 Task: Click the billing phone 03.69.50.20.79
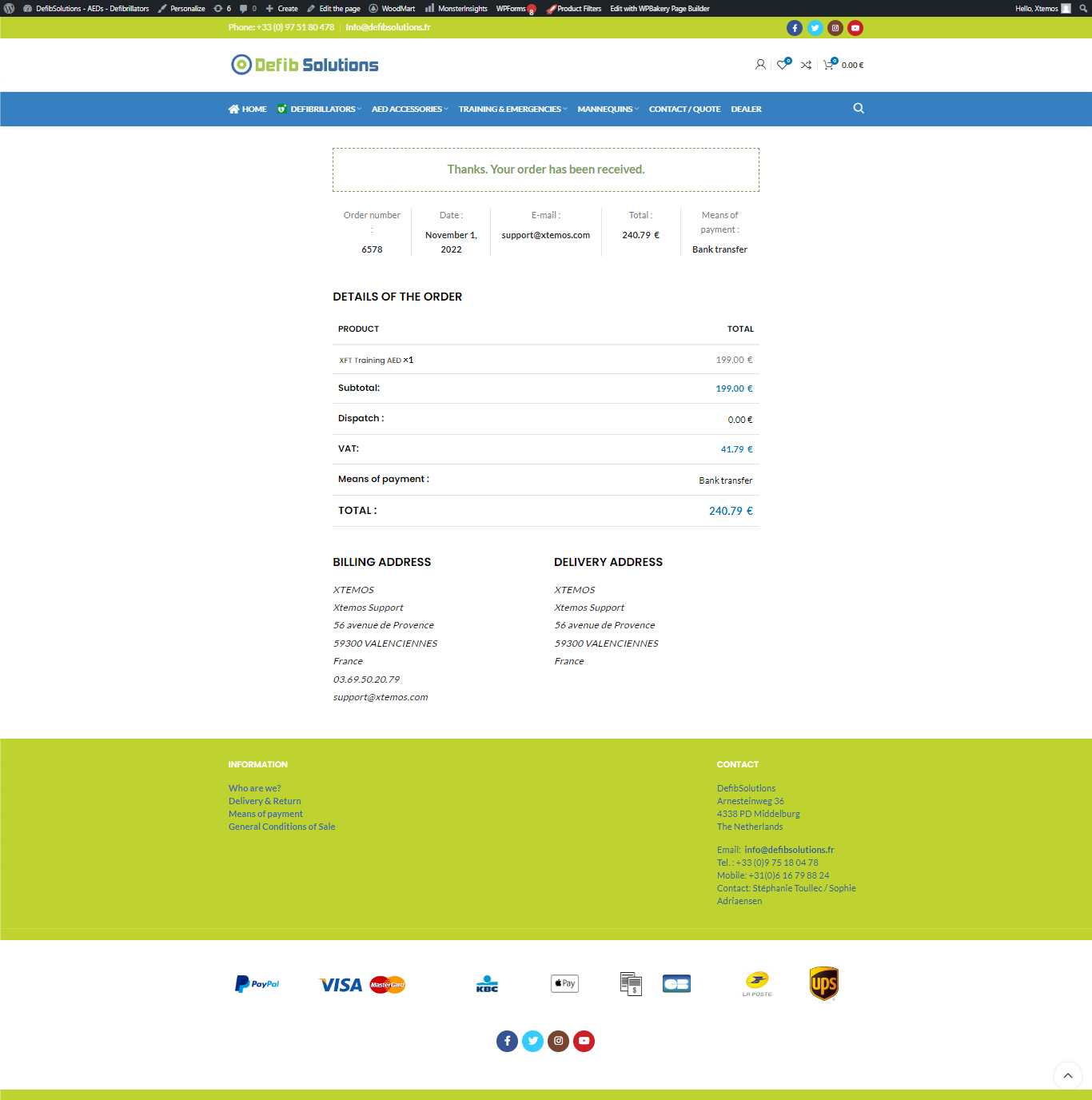coord(366,680)
